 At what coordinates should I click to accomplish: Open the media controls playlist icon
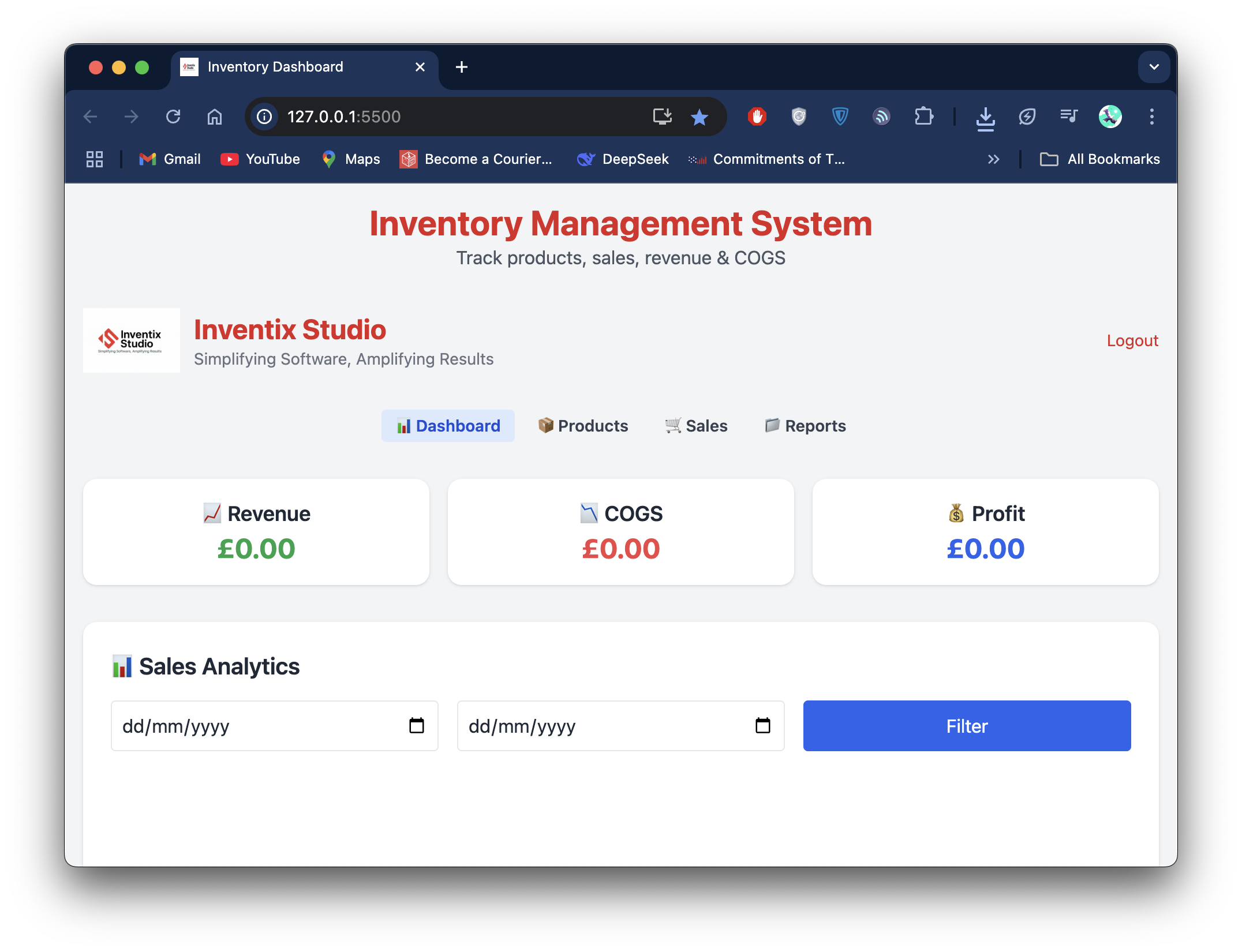click(x=1069, y=117)
